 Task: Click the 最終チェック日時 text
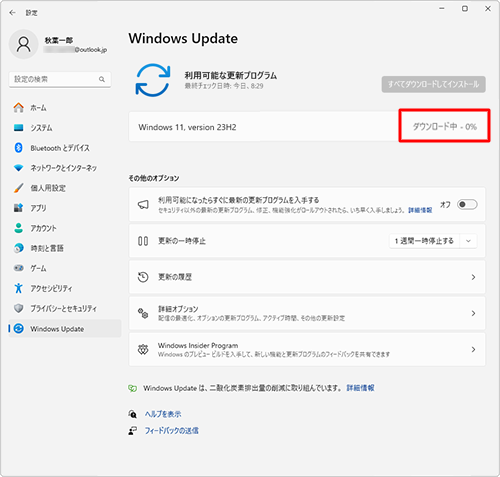[x=224, y=86]
